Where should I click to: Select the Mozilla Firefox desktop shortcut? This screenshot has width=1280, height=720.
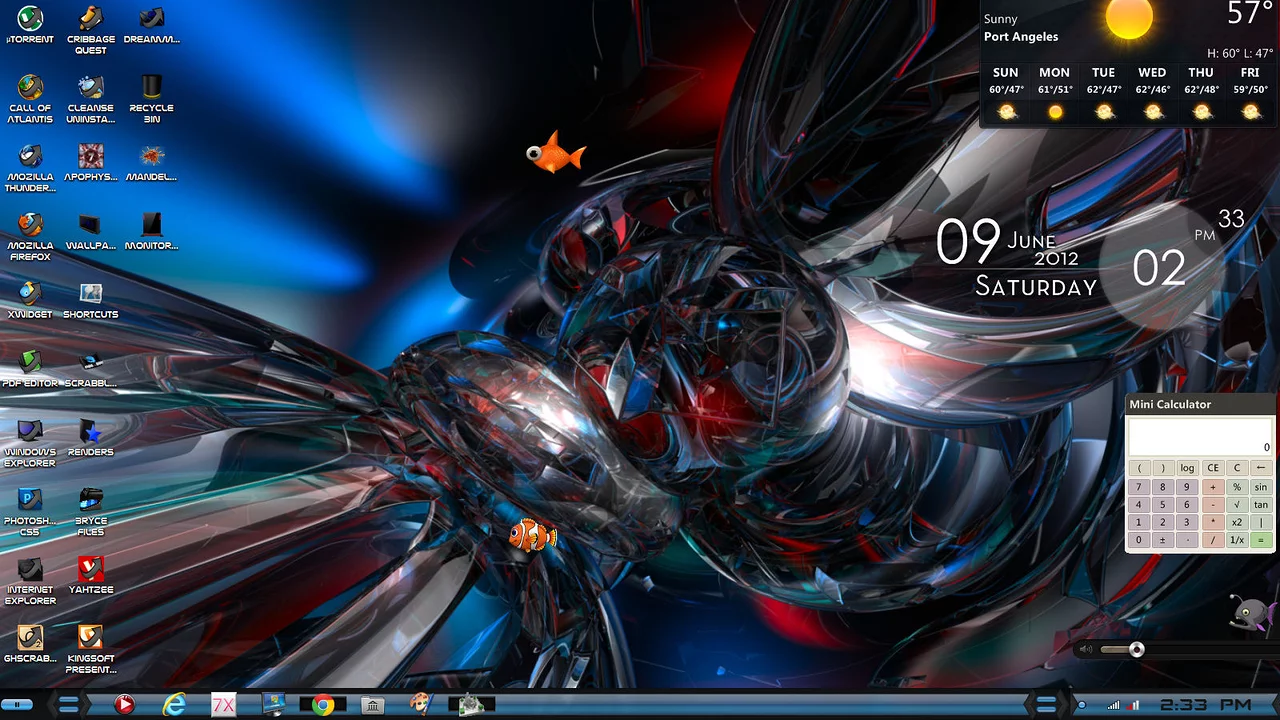[x=30, y=225]
